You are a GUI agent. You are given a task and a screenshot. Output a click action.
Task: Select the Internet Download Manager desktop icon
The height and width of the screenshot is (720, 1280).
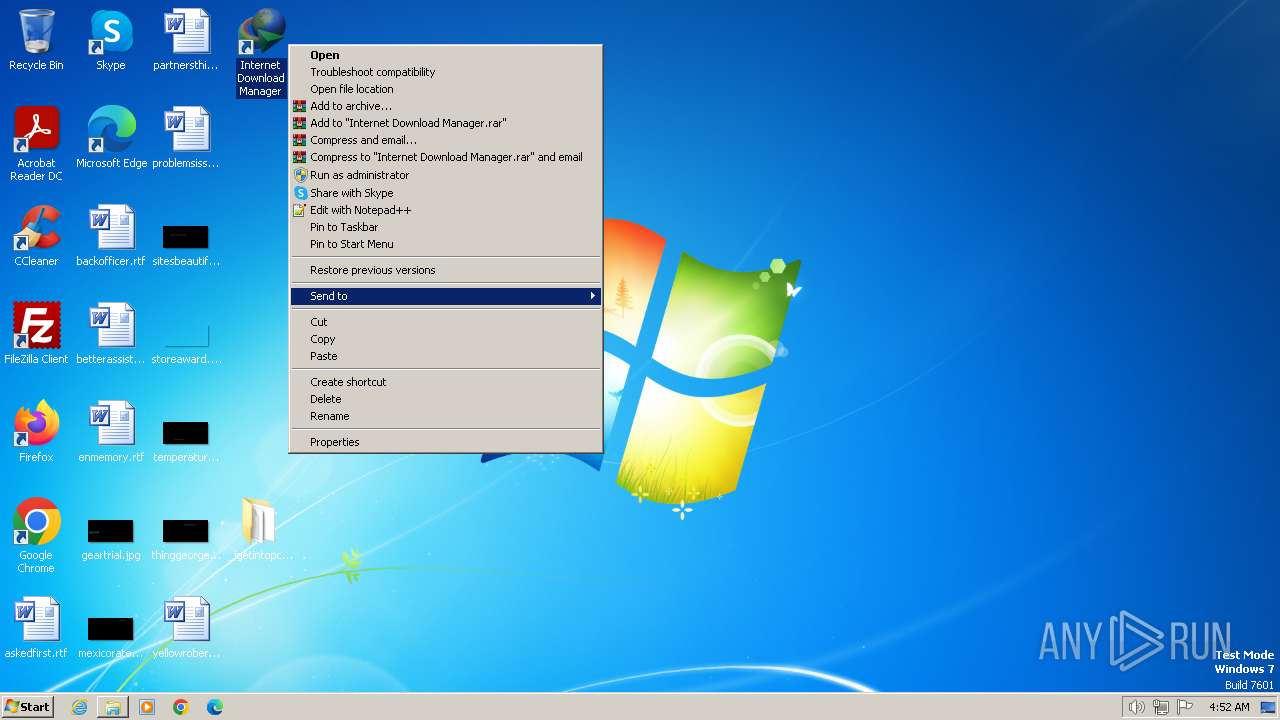tap(260, 53)
